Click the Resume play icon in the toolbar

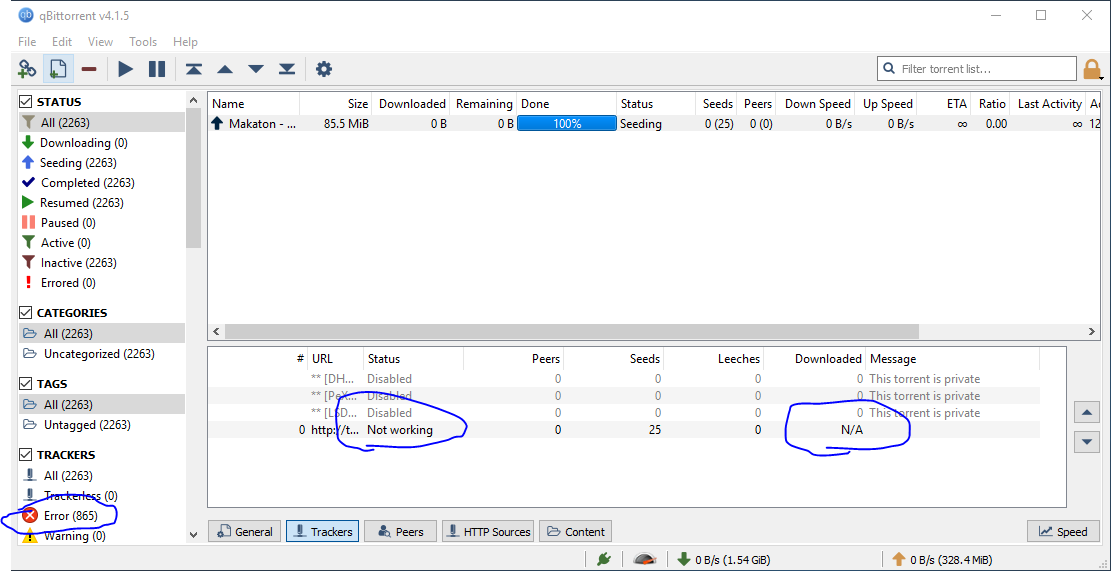coord(125,69)
